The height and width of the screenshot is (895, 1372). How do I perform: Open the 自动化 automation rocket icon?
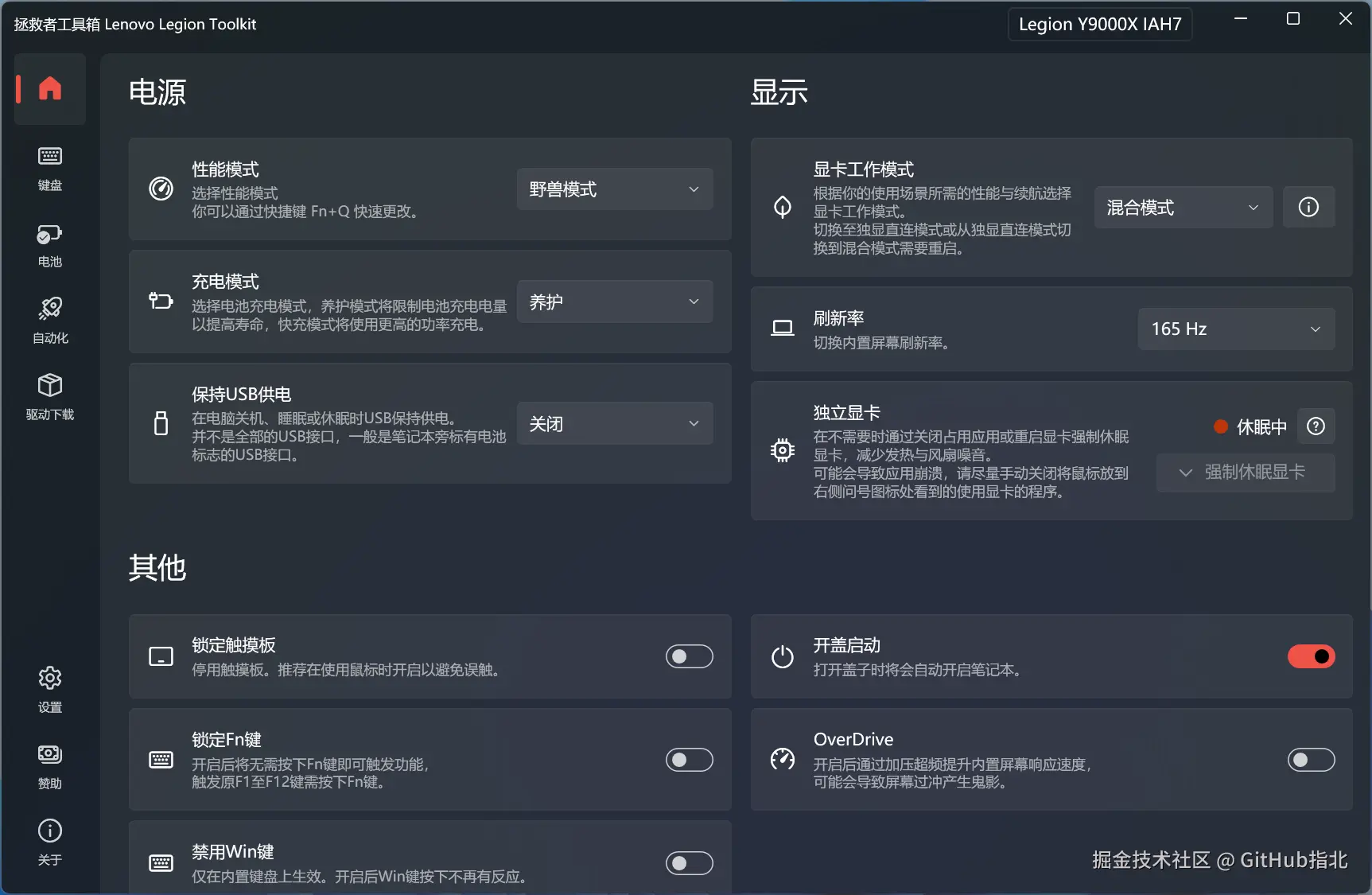pyautogui.click(x=50, y=309)
